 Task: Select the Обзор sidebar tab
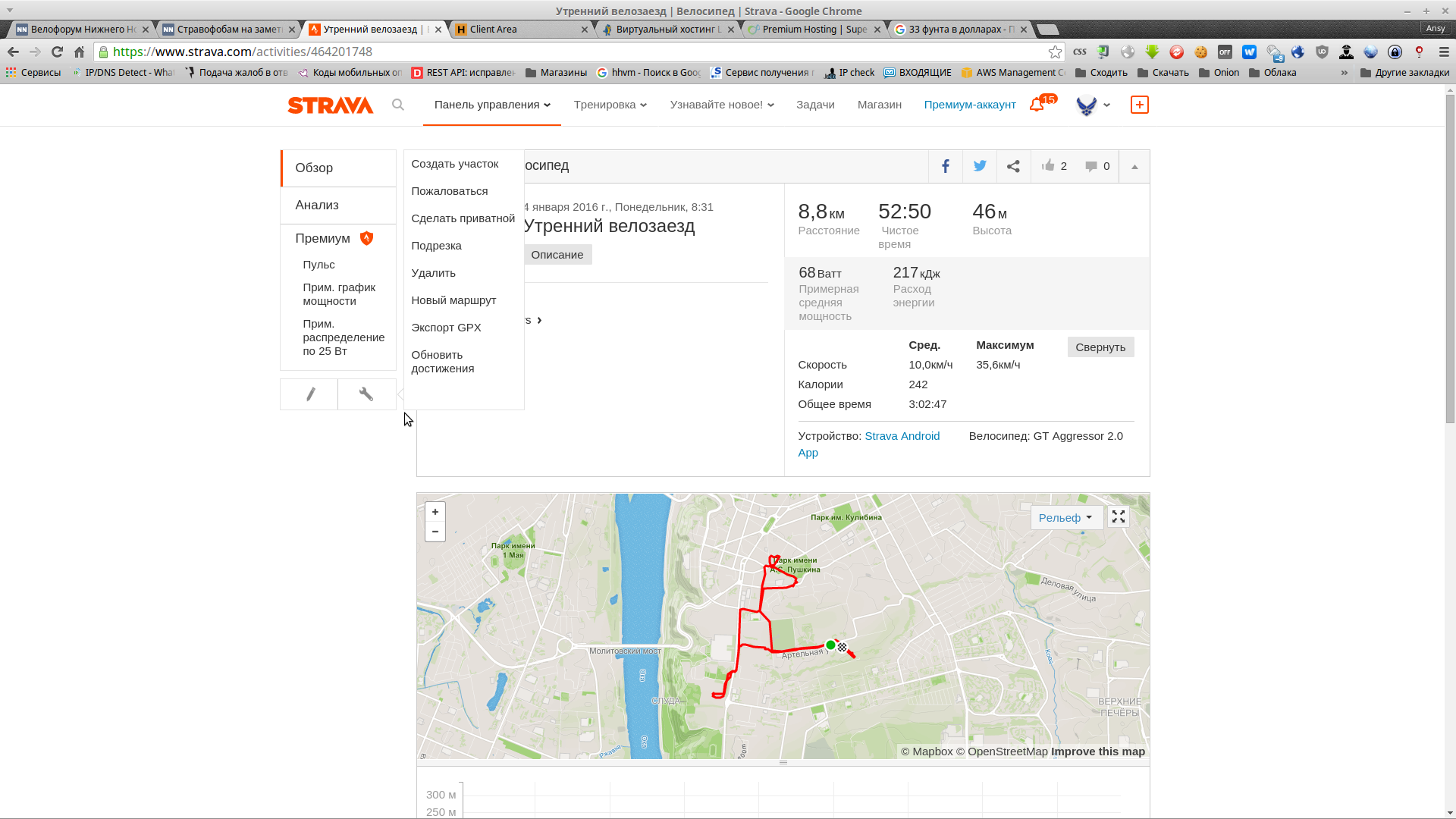pos(338,168)
